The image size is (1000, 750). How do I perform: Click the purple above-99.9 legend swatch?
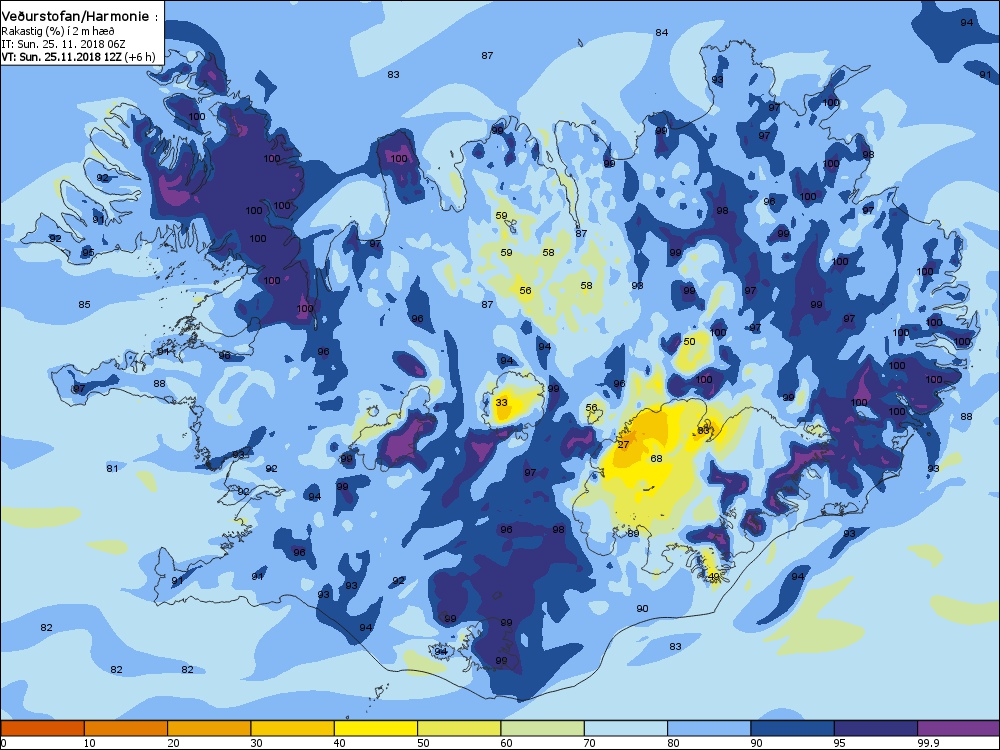[959, 728]
